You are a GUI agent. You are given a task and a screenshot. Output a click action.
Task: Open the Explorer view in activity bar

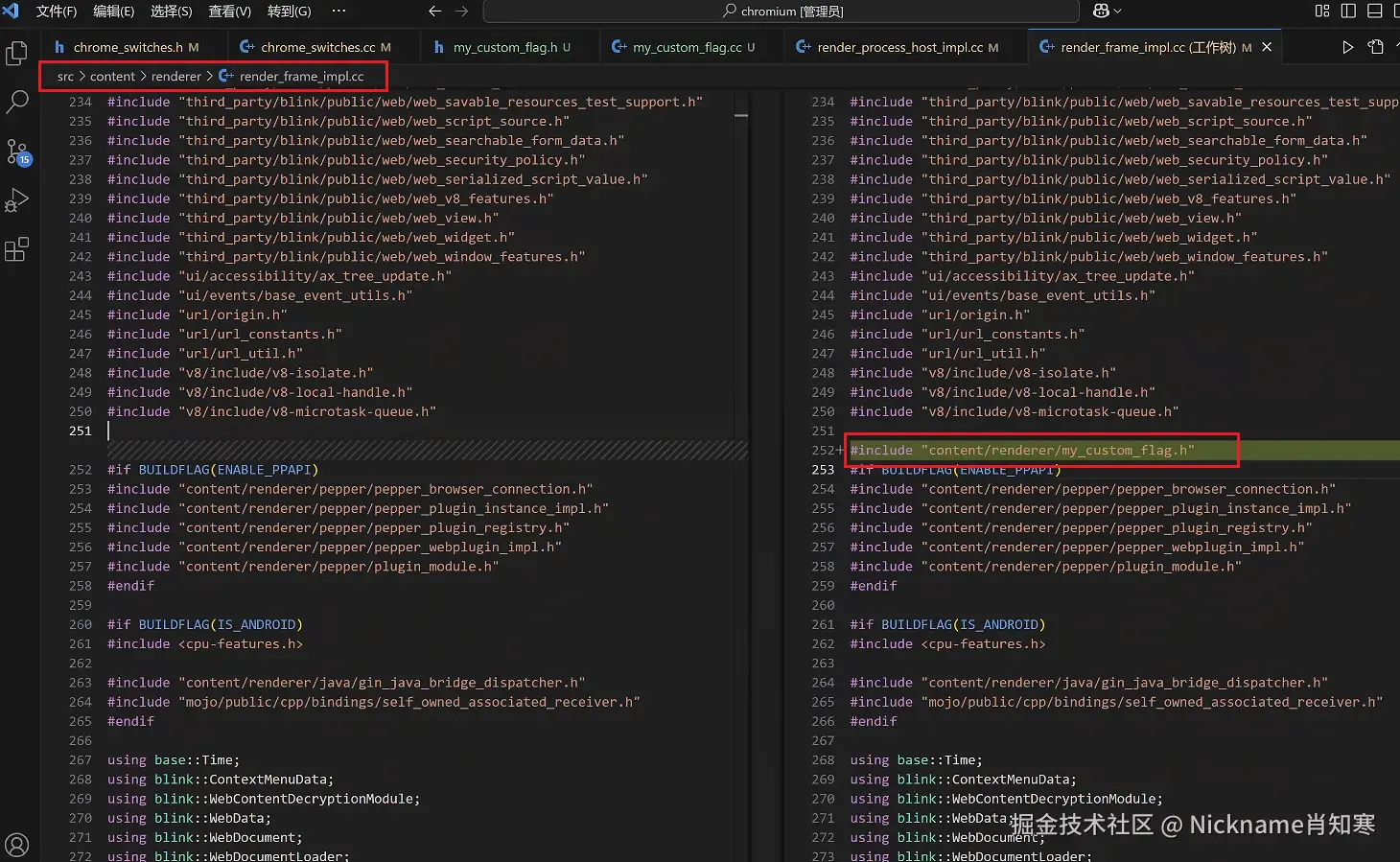(x=16, y=53)
